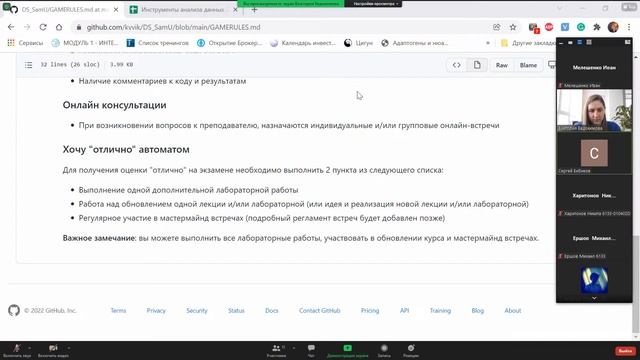640x360 pixels.
Task: Open the Сервисы apps bookmark
Action: [x=25, y=43]
